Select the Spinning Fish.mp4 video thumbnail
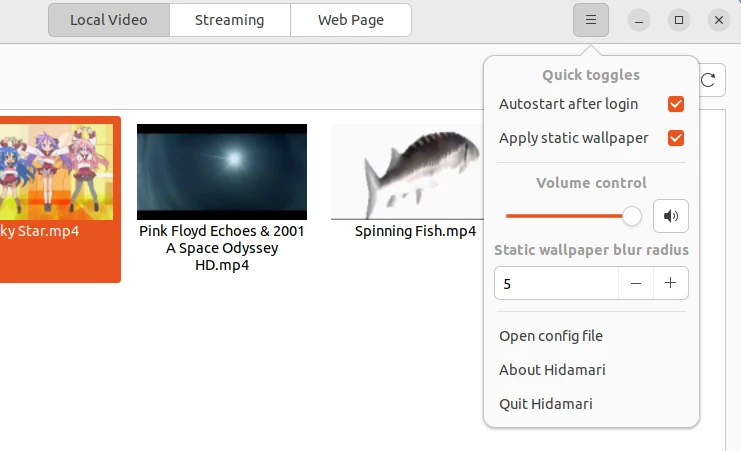 415,171
